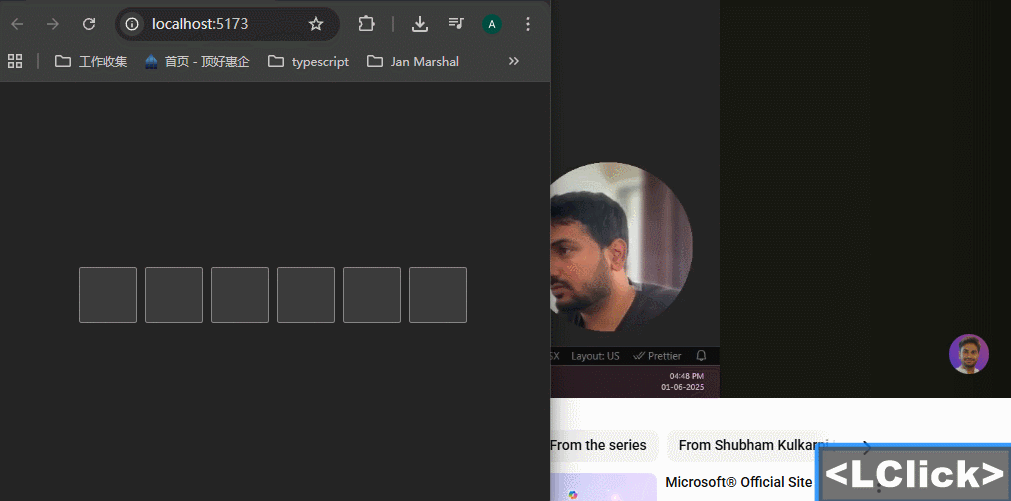
Task: Expand the hidden bookmarks overflow chevron
Action: pos(514,61)
